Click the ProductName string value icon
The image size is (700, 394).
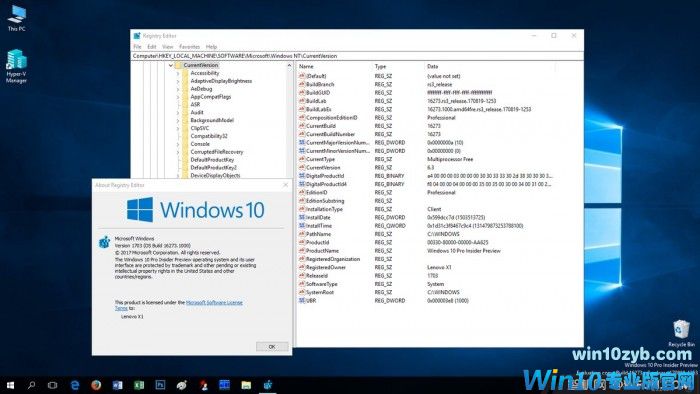coord(302,250)
